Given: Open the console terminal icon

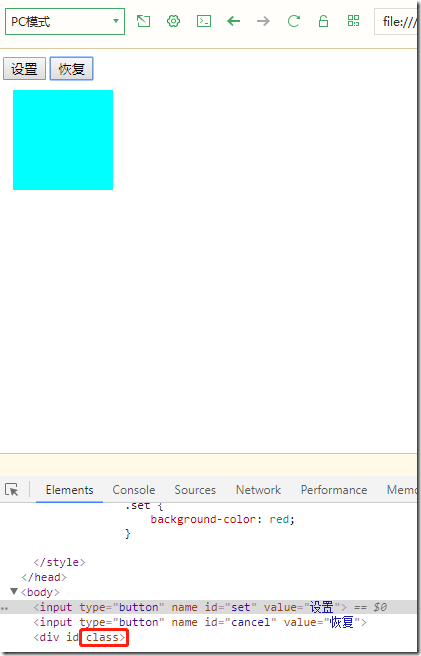Looking at the screenshot, I should tap(204, 21).
